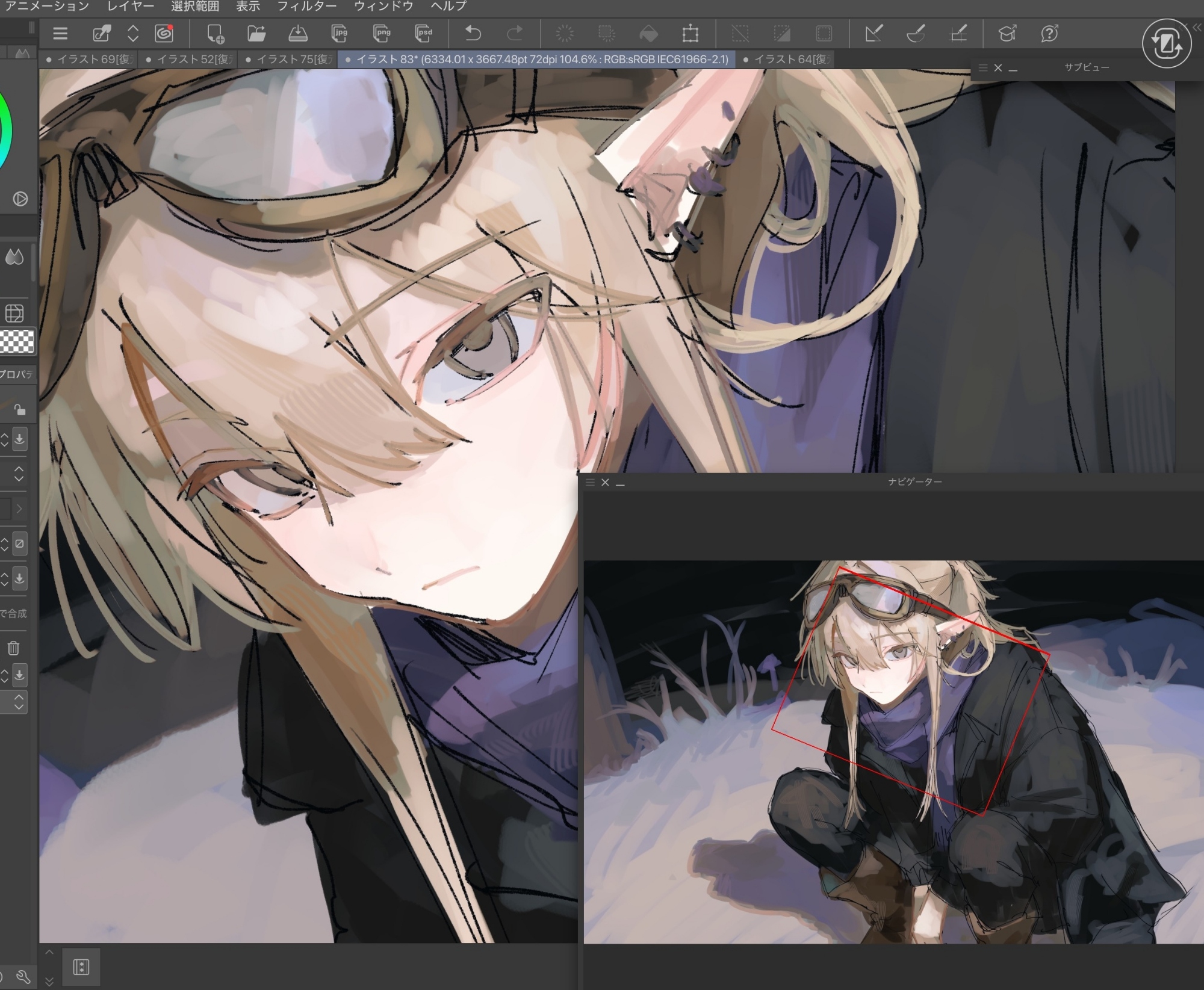
Task: Toggle snap to grid icon
Action: pos(958,34)
